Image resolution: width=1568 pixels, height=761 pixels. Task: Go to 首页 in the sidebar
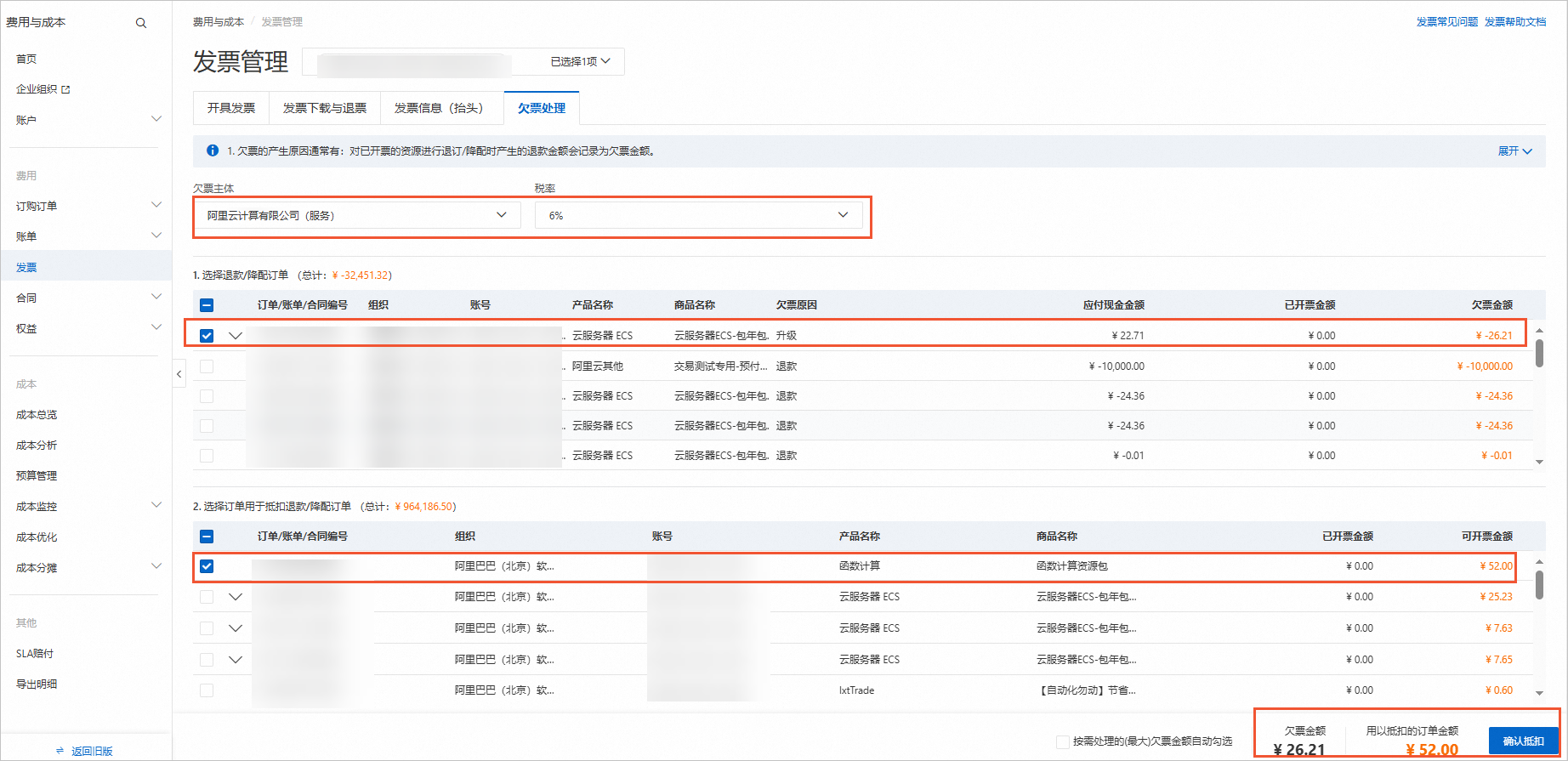click(x=26, y=59)
